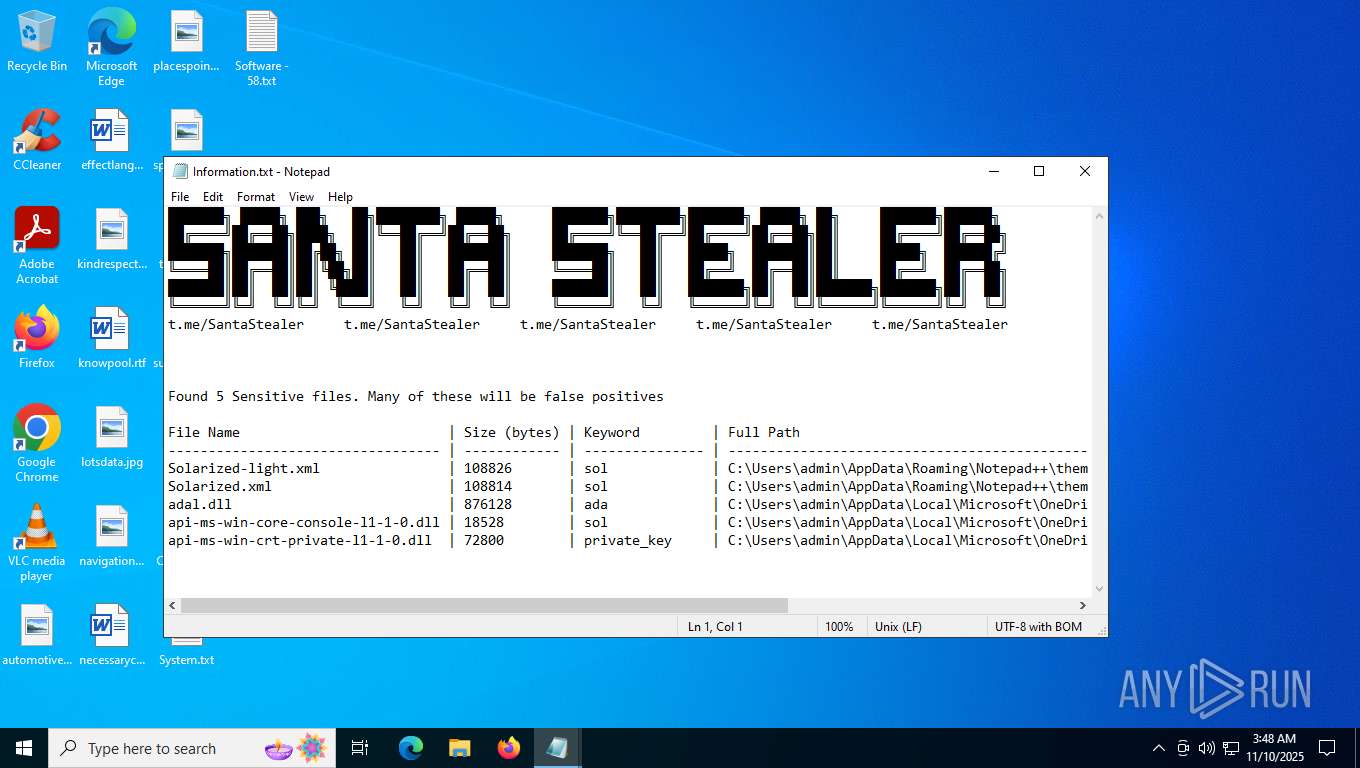Show hidden system tray icons
Image resolution: width=1360 pixels, height=768 pixels.
pos(1159,748)
